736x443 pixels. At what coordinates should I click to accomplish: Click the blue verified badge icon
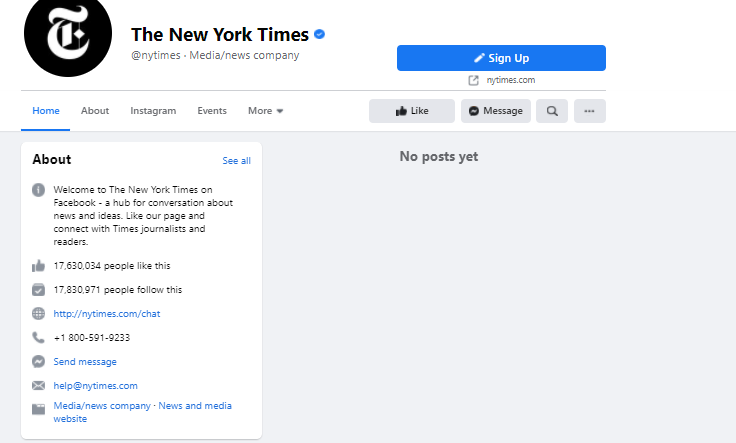(x=319, y=34)
